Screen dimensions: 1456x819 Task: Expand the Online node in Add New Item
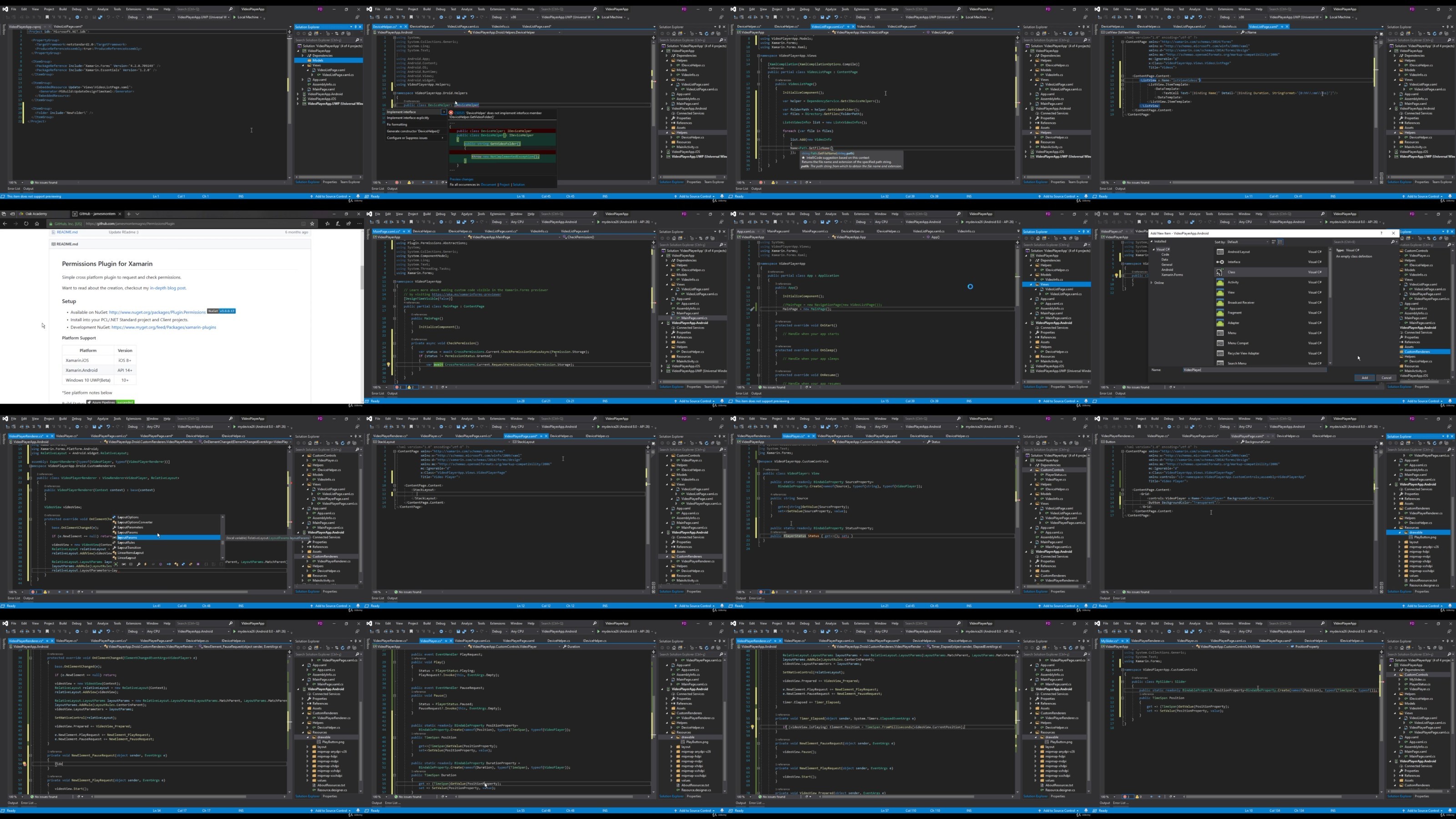1151,283
